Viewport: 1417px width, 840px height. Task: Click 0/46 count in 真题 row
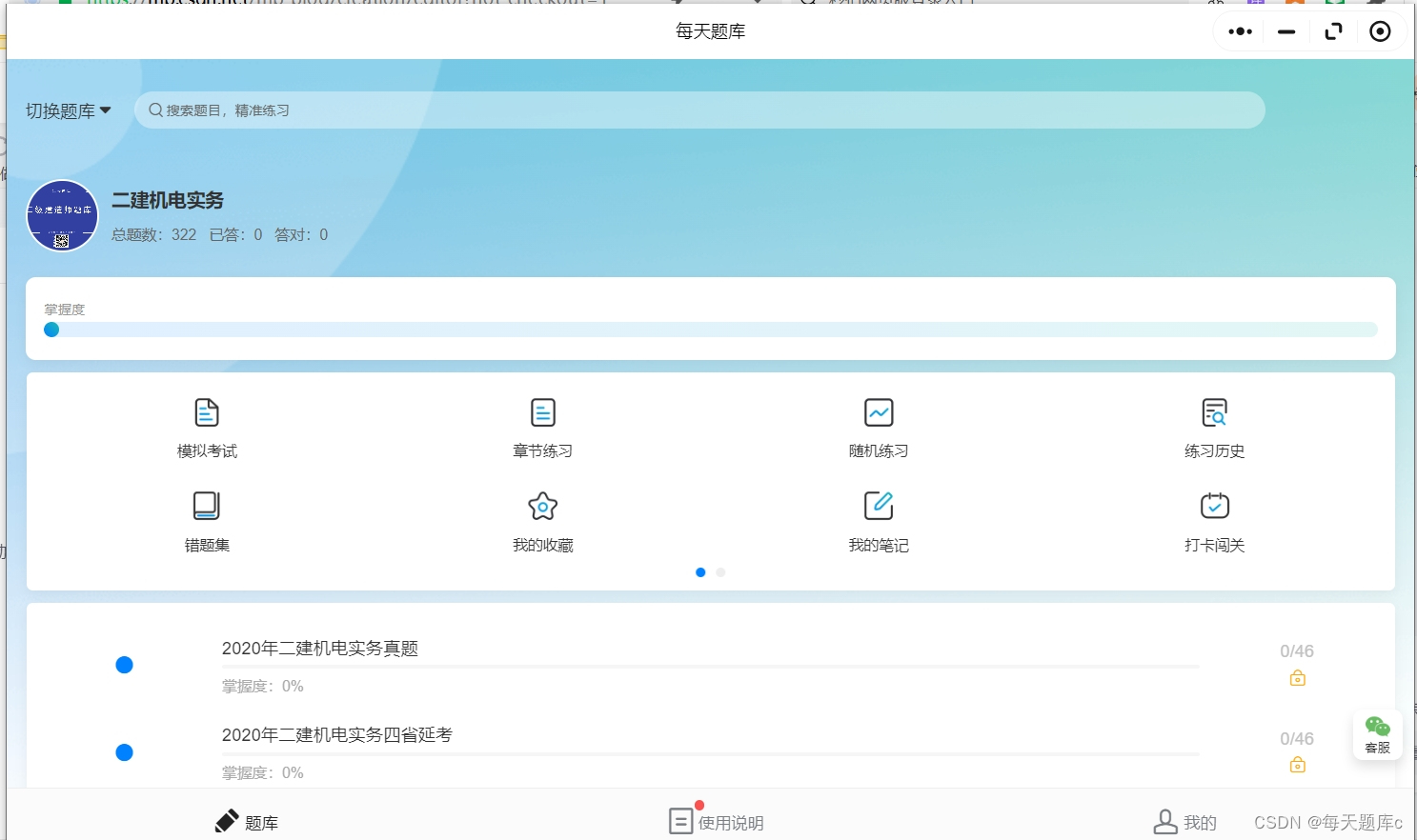click(1297, 651)
